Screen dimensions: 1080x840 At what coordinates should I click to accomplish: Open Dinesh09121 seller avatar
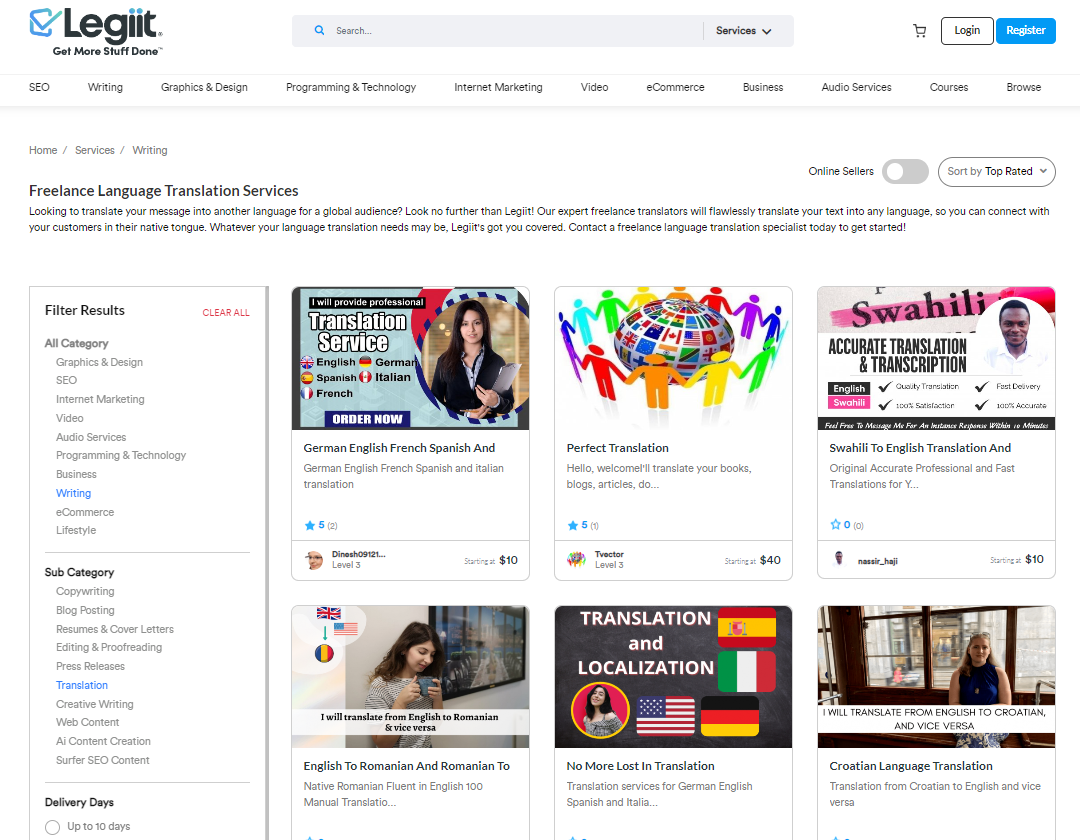click(x=314, y=560)
